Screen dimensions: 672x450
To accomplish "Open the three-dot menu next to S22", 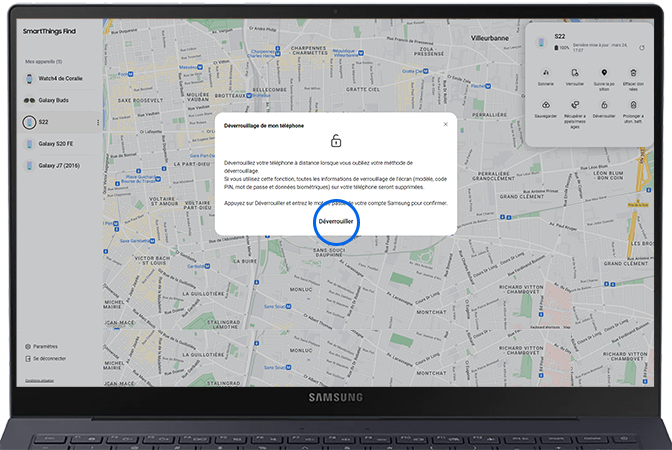I will (x=98, y=123).
